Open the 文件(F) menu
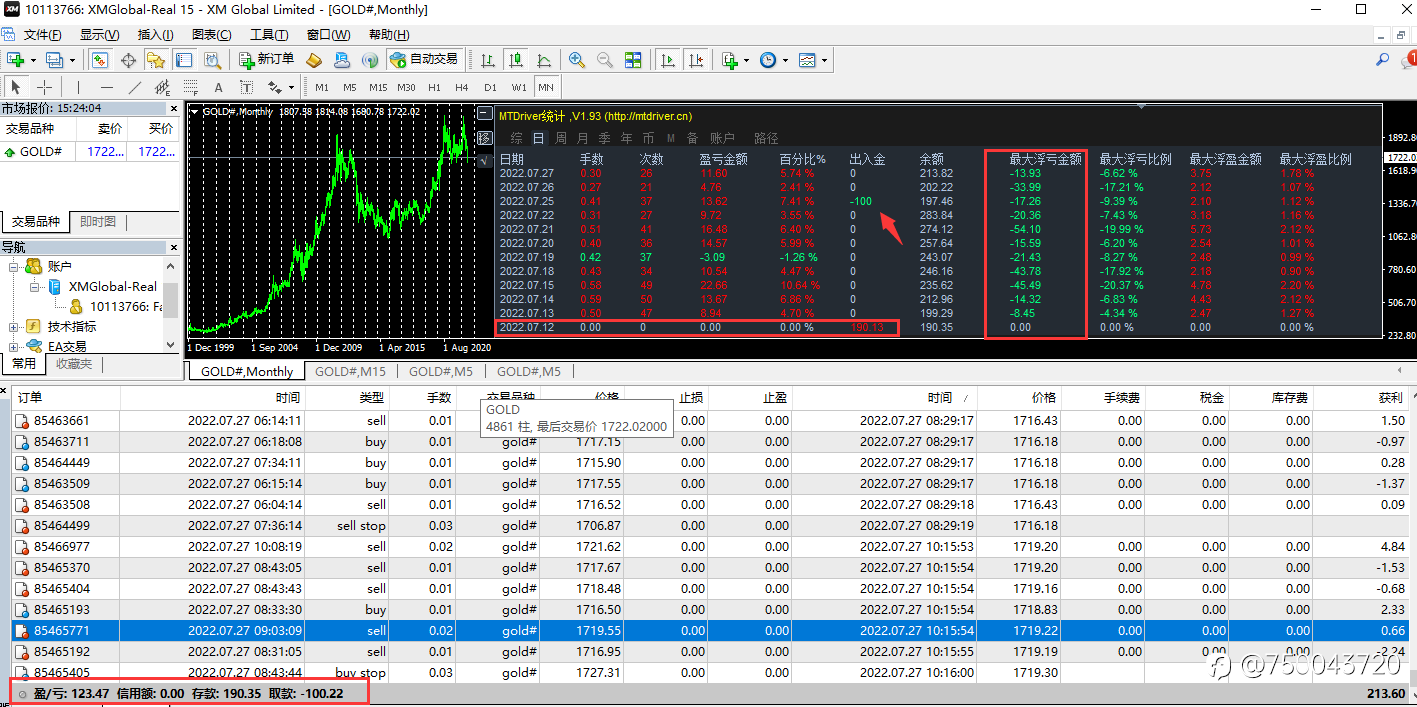The height and width of the screenshot is (707, 1417). click(43, 34)
